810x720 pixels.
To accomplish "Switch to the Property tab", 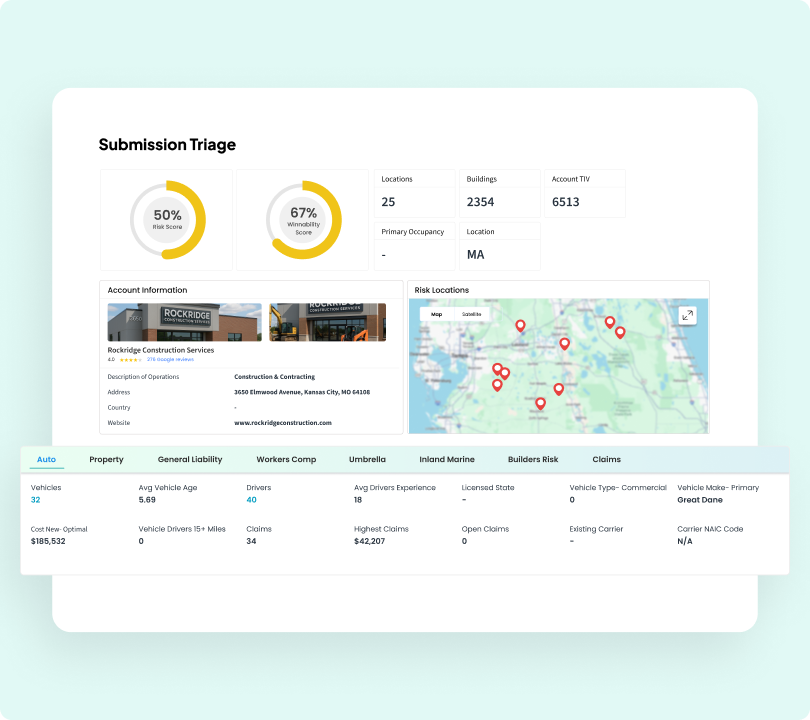I will 107,459.
